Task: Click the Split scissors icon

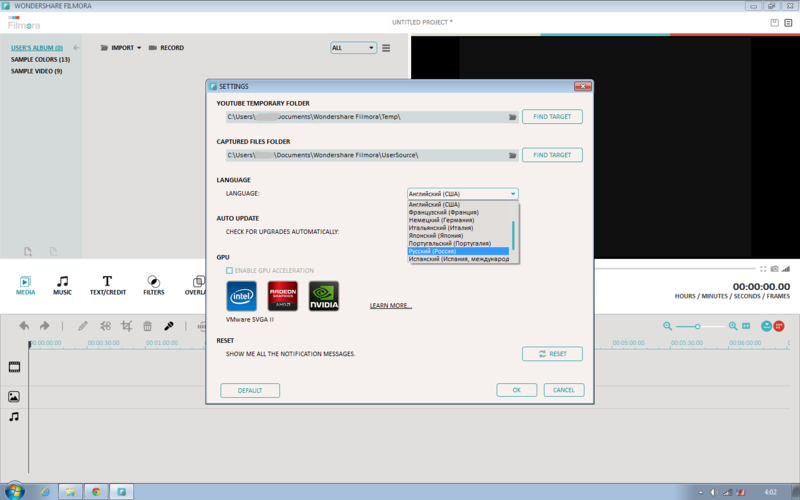Action: [105, 326]
